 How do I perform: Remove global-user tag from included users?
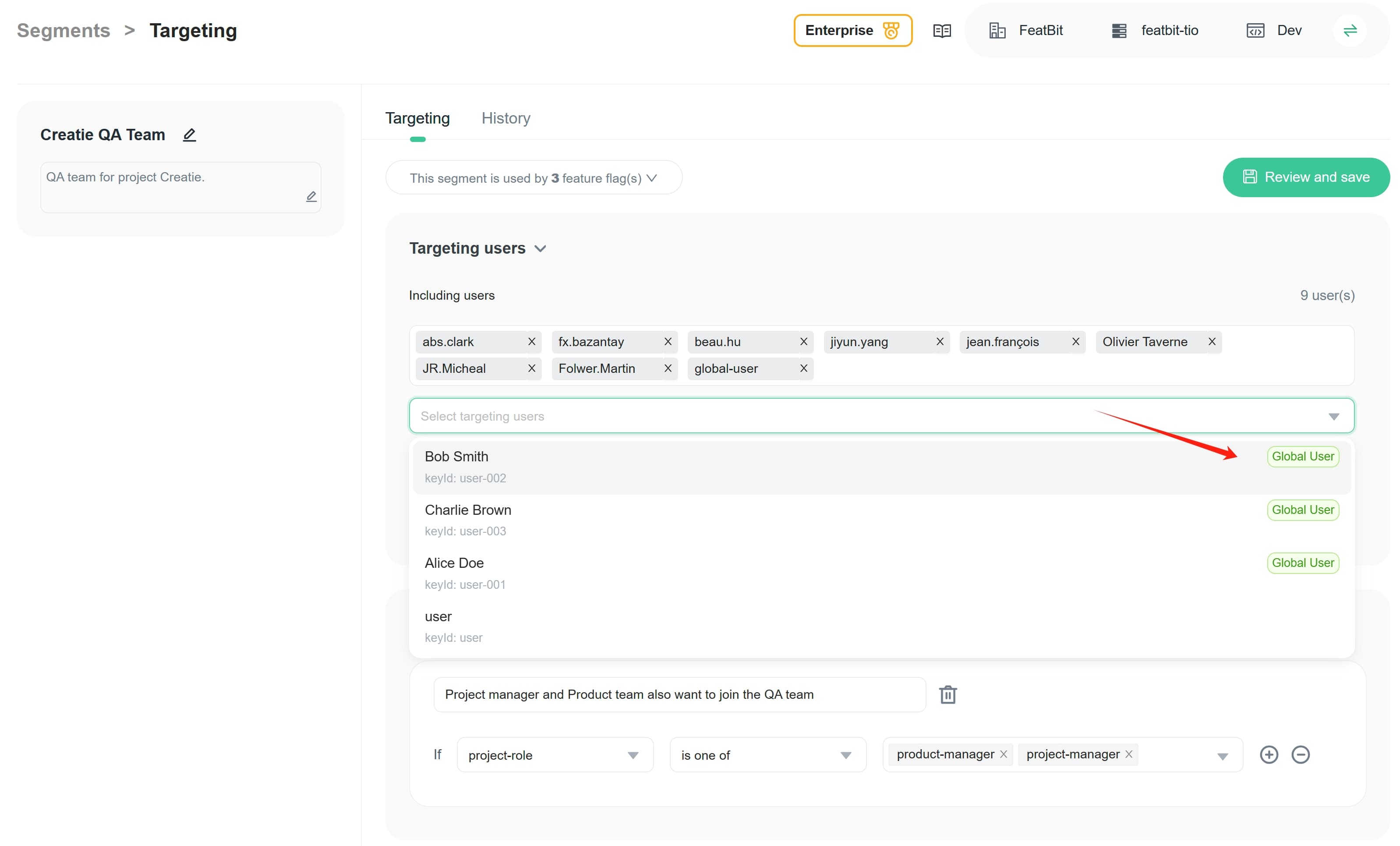(803, 368)
